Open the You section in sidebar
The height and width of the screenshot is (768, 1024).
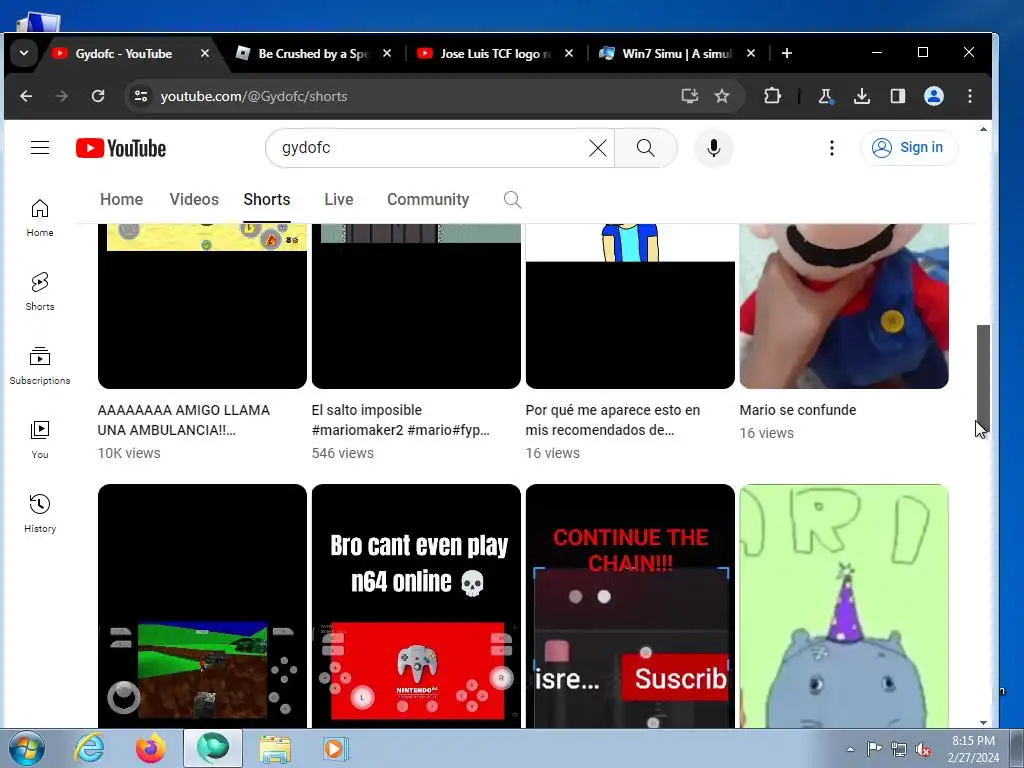[x=40, y=440]
